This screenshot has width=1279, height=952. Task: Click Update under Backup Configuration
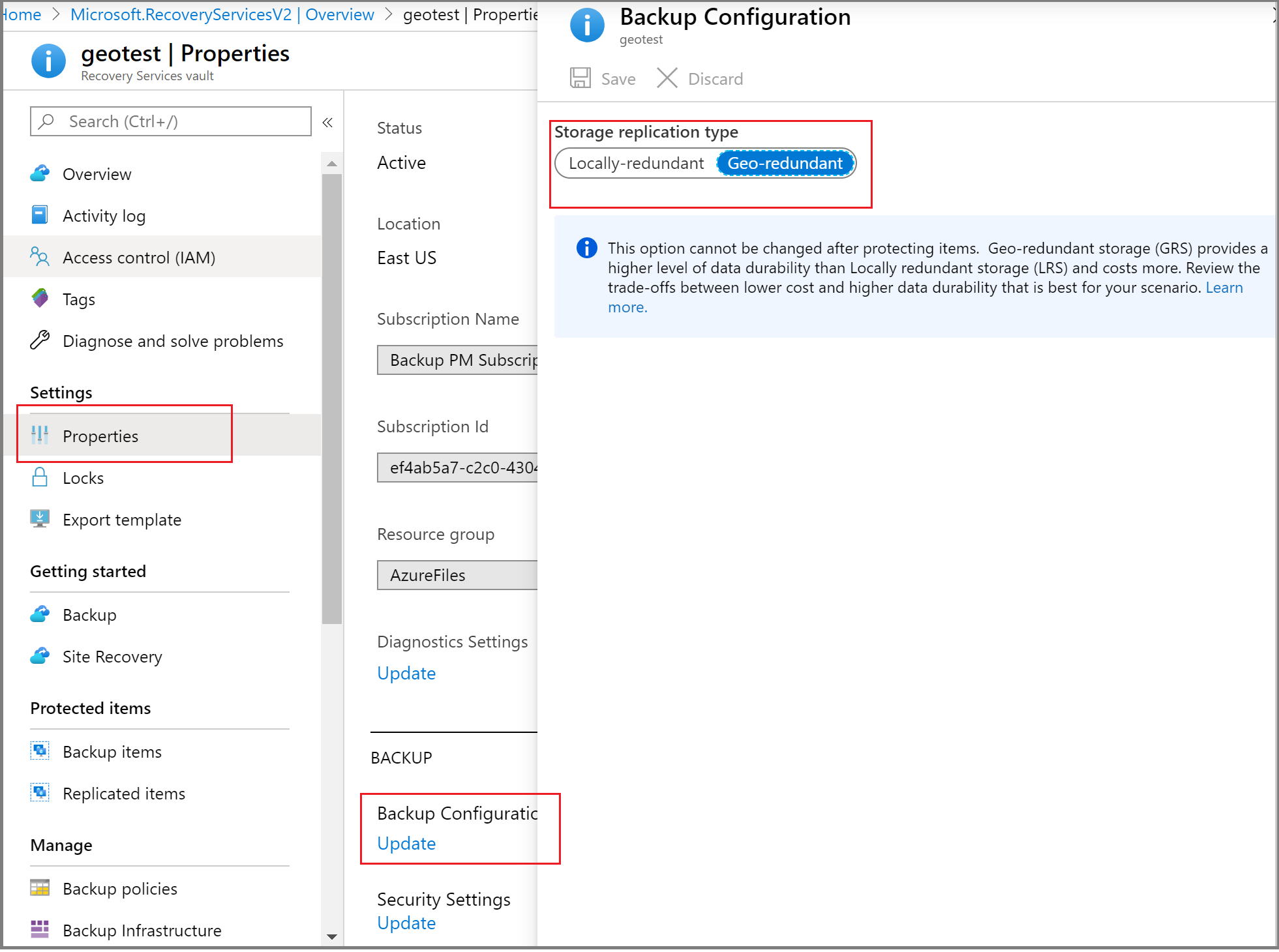[406, 843]
